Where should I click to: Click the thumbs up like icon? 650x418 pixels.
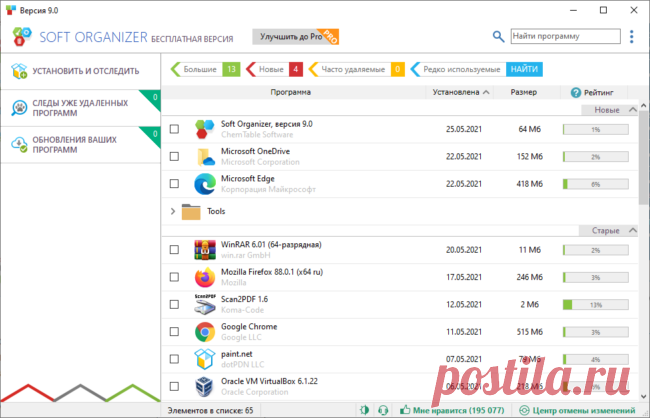click(x=405, y=410)
